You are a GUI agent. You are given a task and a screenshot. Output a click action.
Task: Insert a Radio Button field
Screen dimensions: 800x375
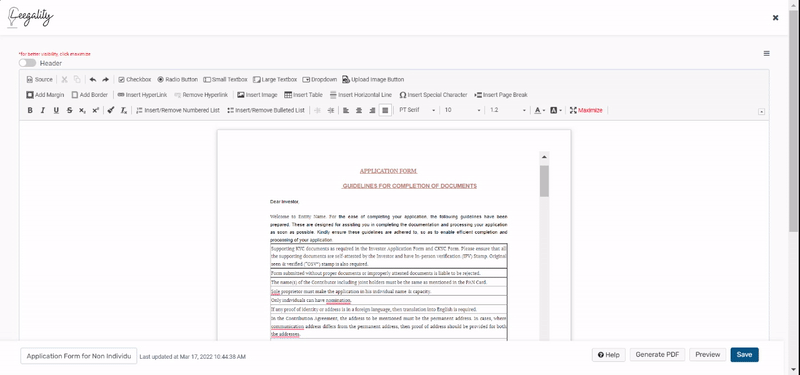pos(178,80)
